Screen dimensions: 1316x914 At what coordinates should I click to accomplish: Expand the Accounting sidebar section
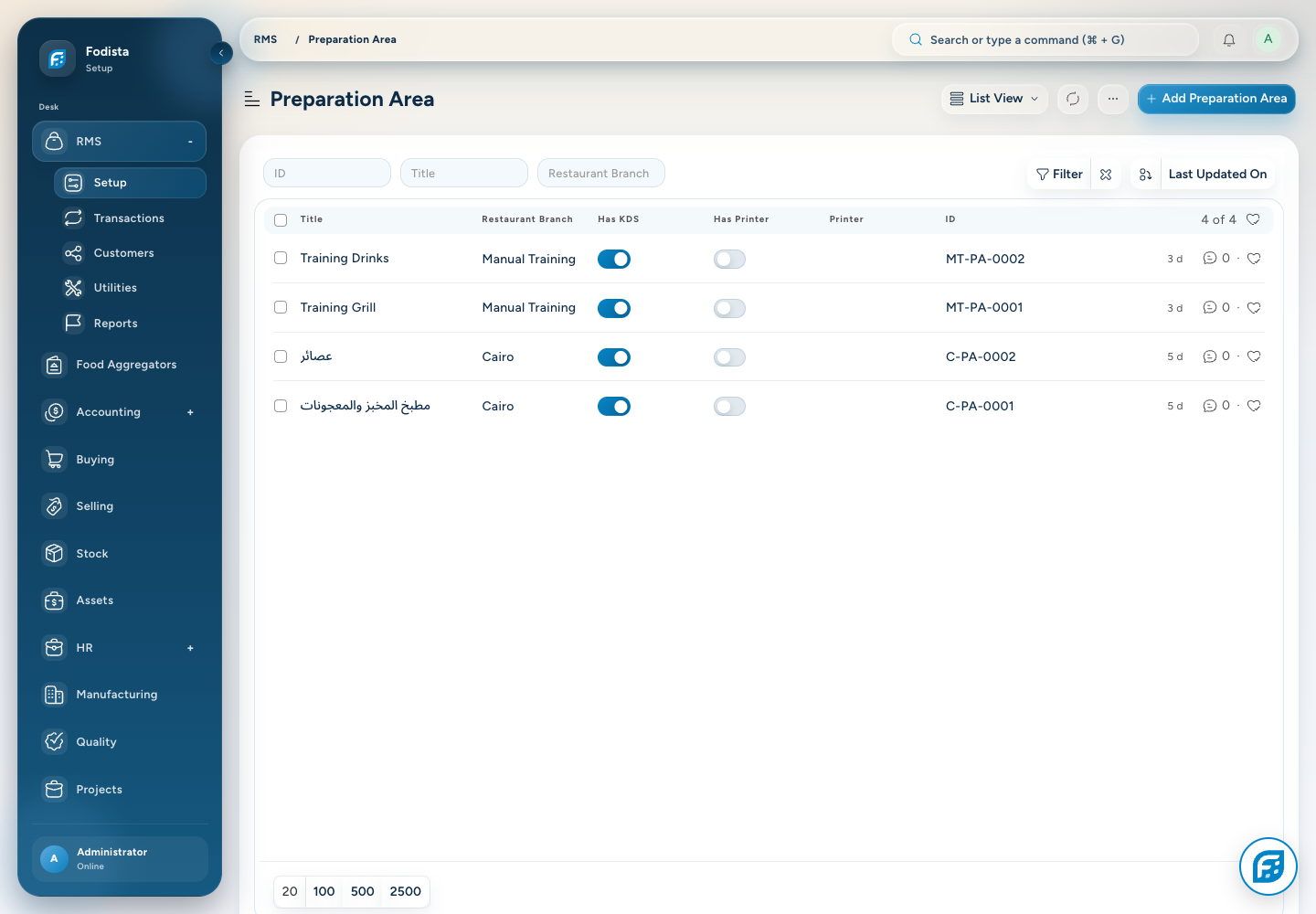[190, 412]
